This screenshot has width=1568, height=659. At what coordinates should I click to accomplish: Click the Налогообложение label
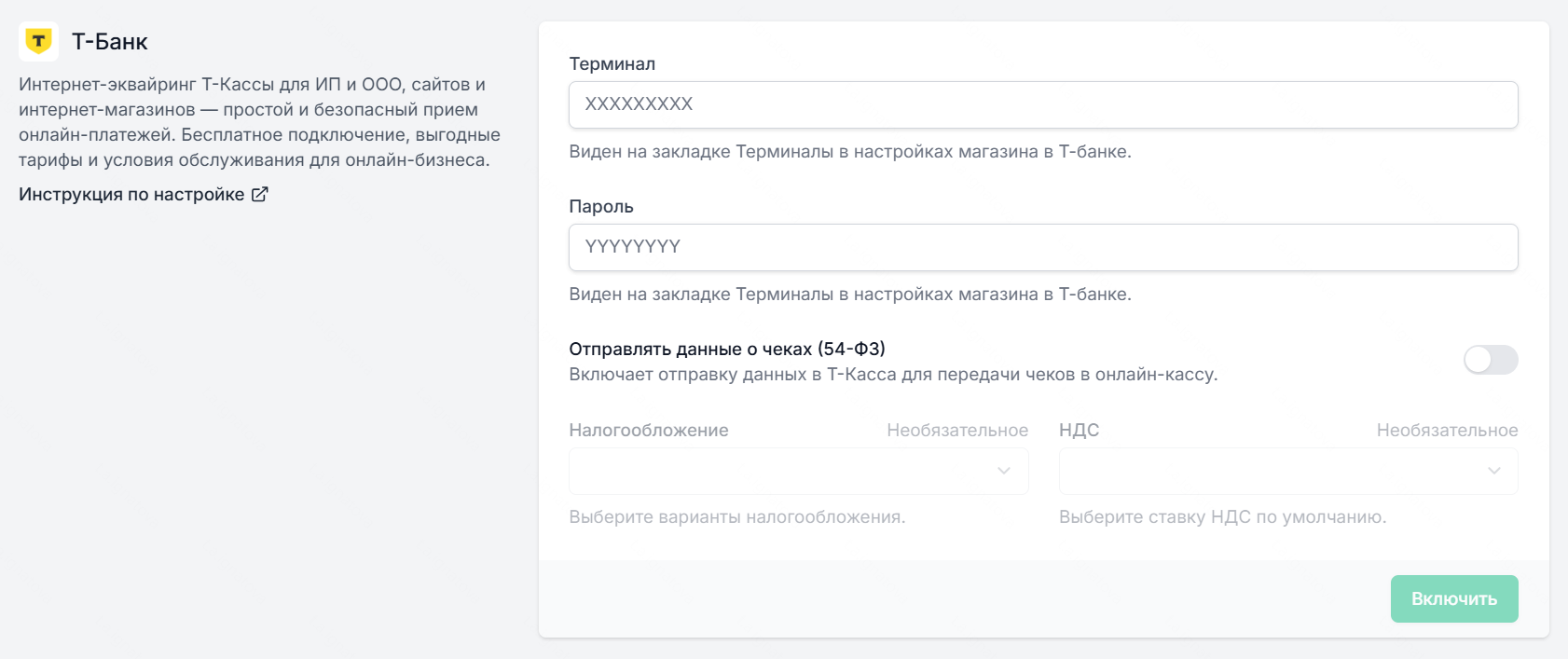tap(649, 430)
